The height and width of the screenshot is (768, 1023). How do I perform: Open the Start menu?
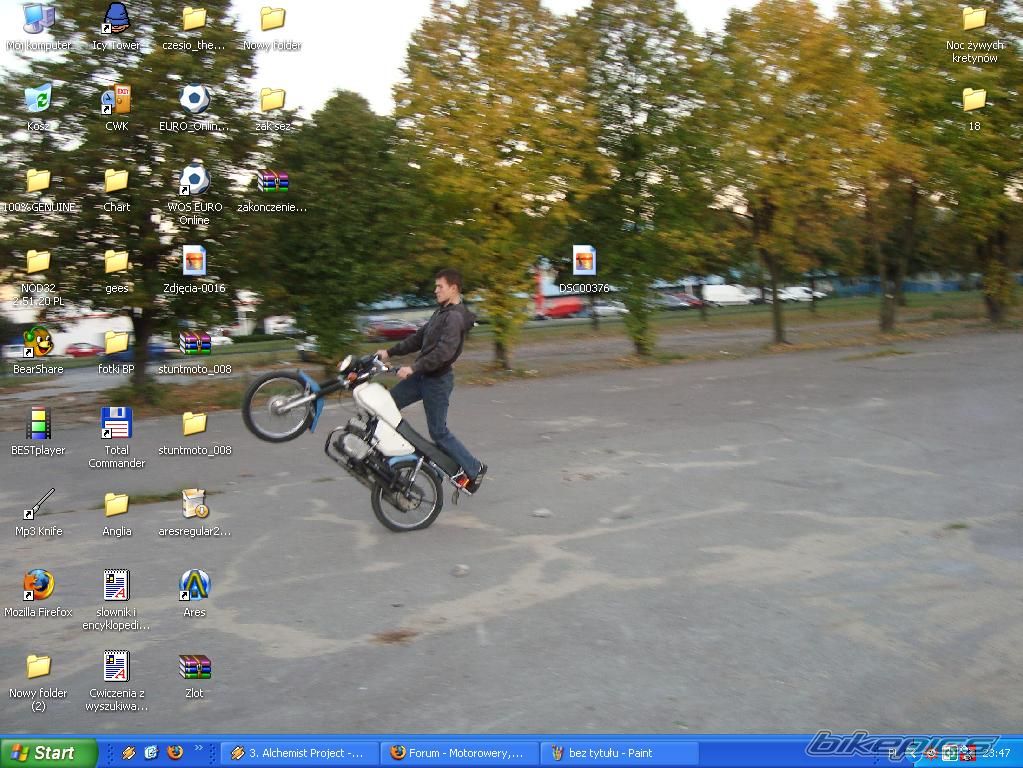point(48,753)
